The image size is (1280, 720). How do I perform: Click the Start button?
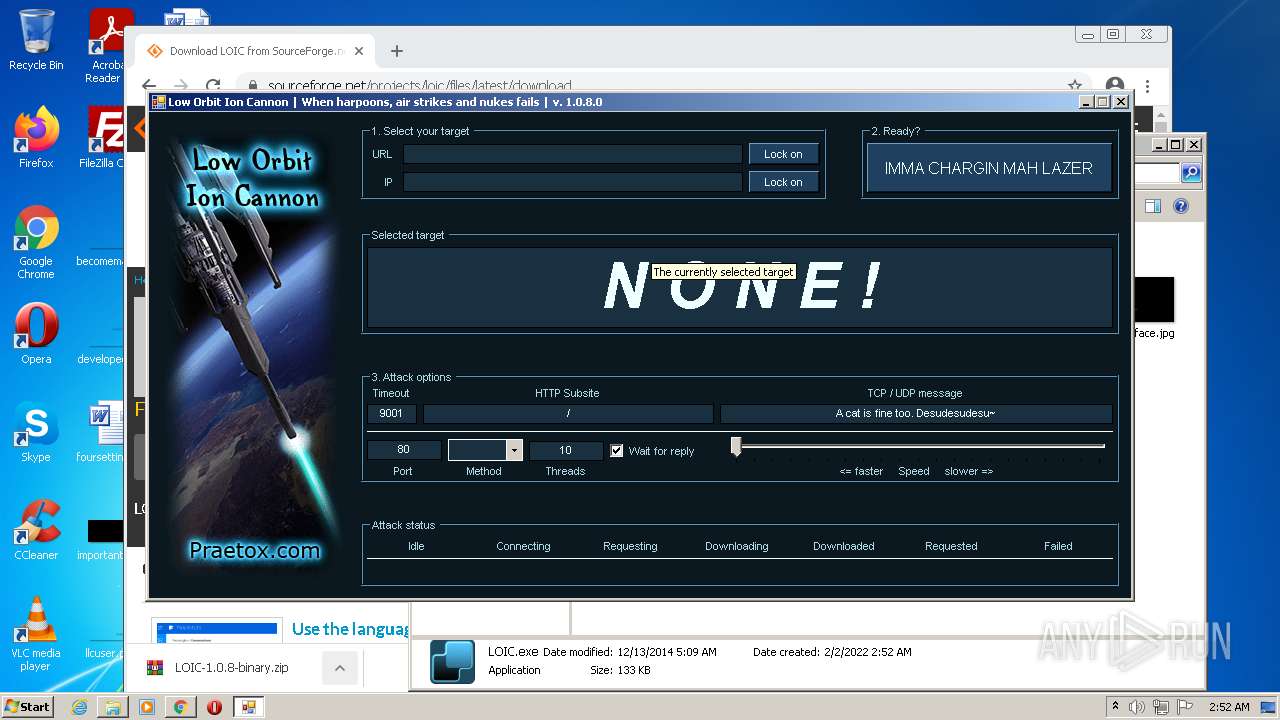pyautogui.click(x=27, y=706)
